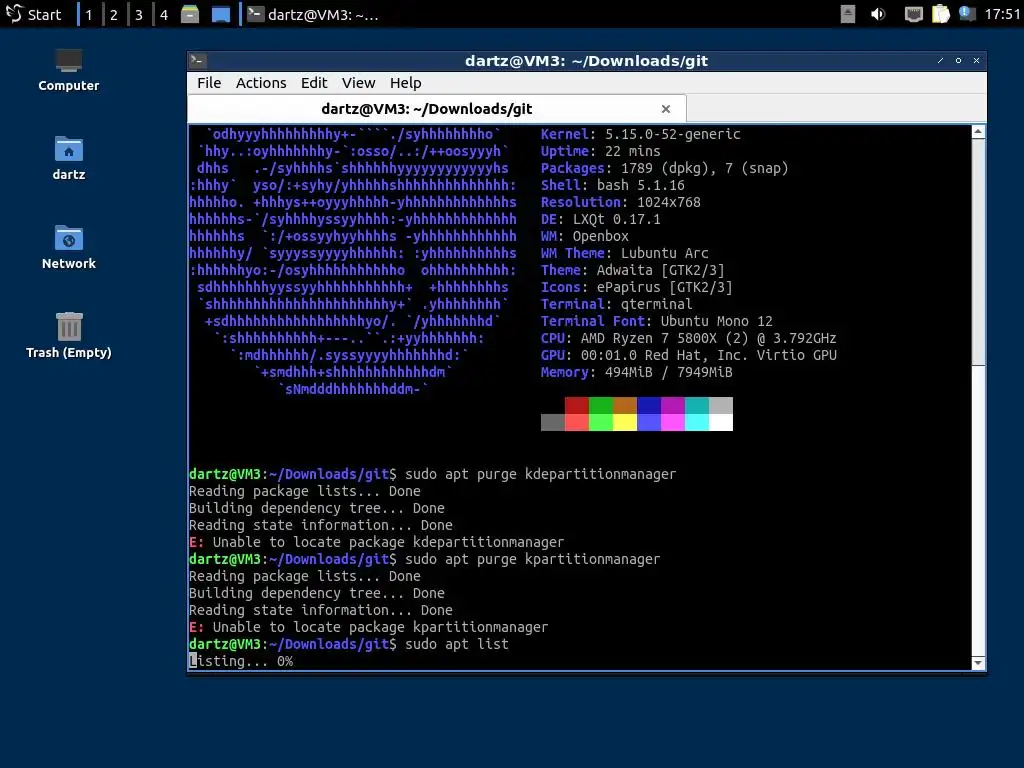1024x768 pixels.
Task: Open the Help menu
Action: coord(406,83)
